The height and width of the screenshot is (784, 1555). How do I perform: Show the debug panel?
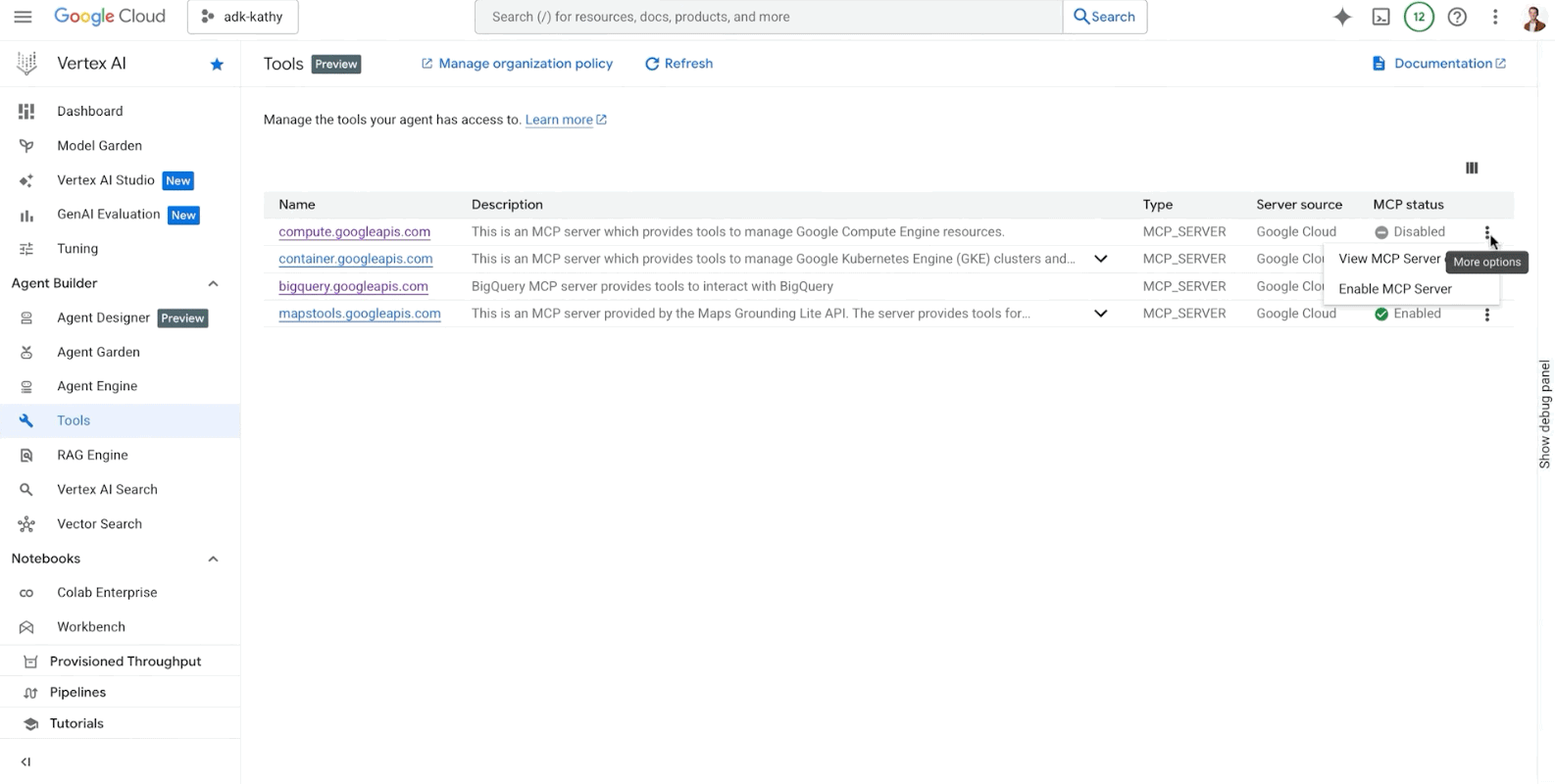pyautogui.click(x=1545, y=414)
